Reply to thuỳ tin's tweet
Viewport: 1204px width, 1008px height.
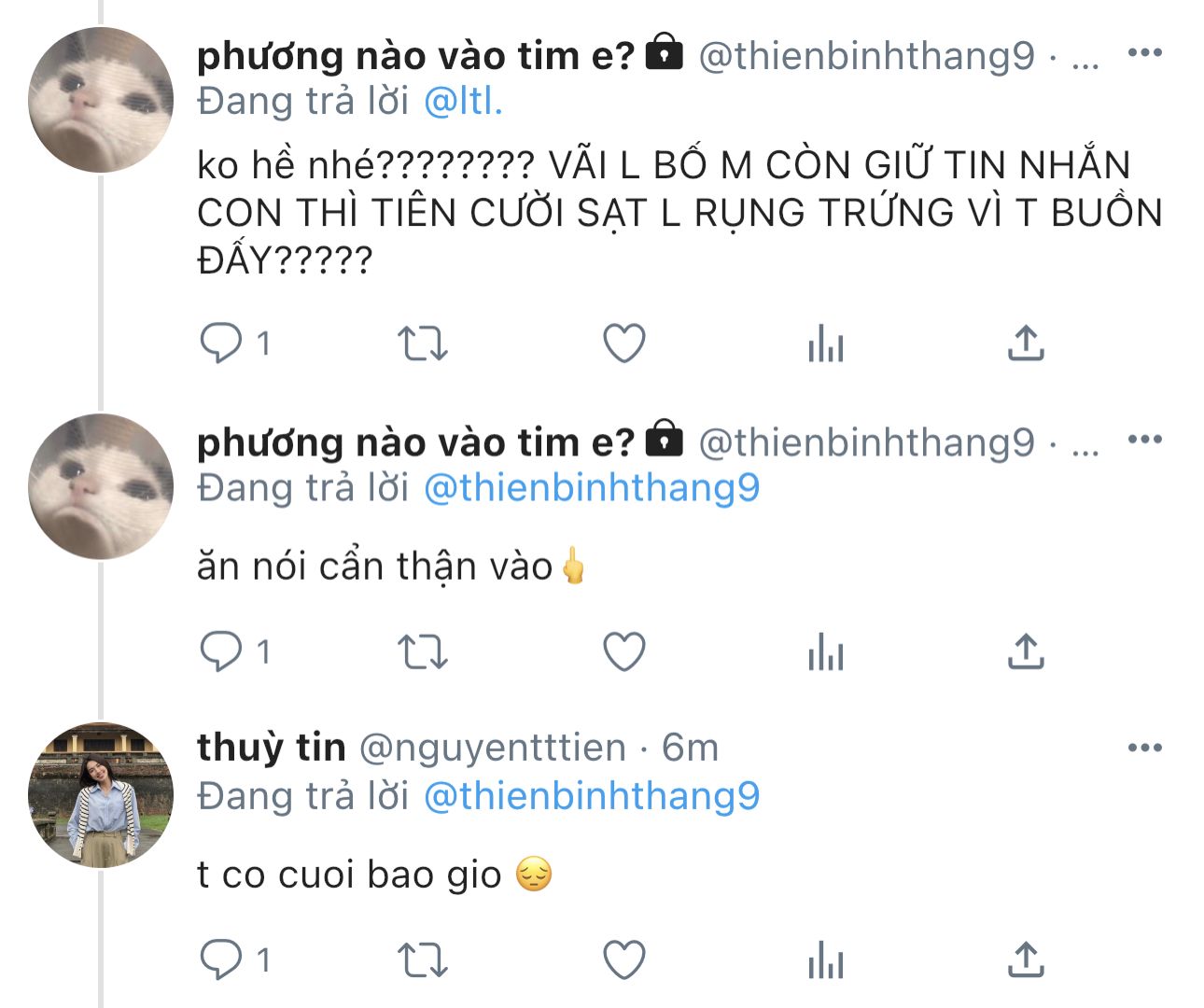(221, 959)
